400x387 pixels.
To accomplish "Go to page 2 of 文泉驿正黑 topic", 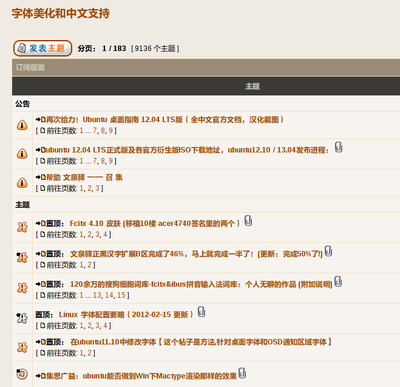I will pyautogui.click(x=89, y=265).
